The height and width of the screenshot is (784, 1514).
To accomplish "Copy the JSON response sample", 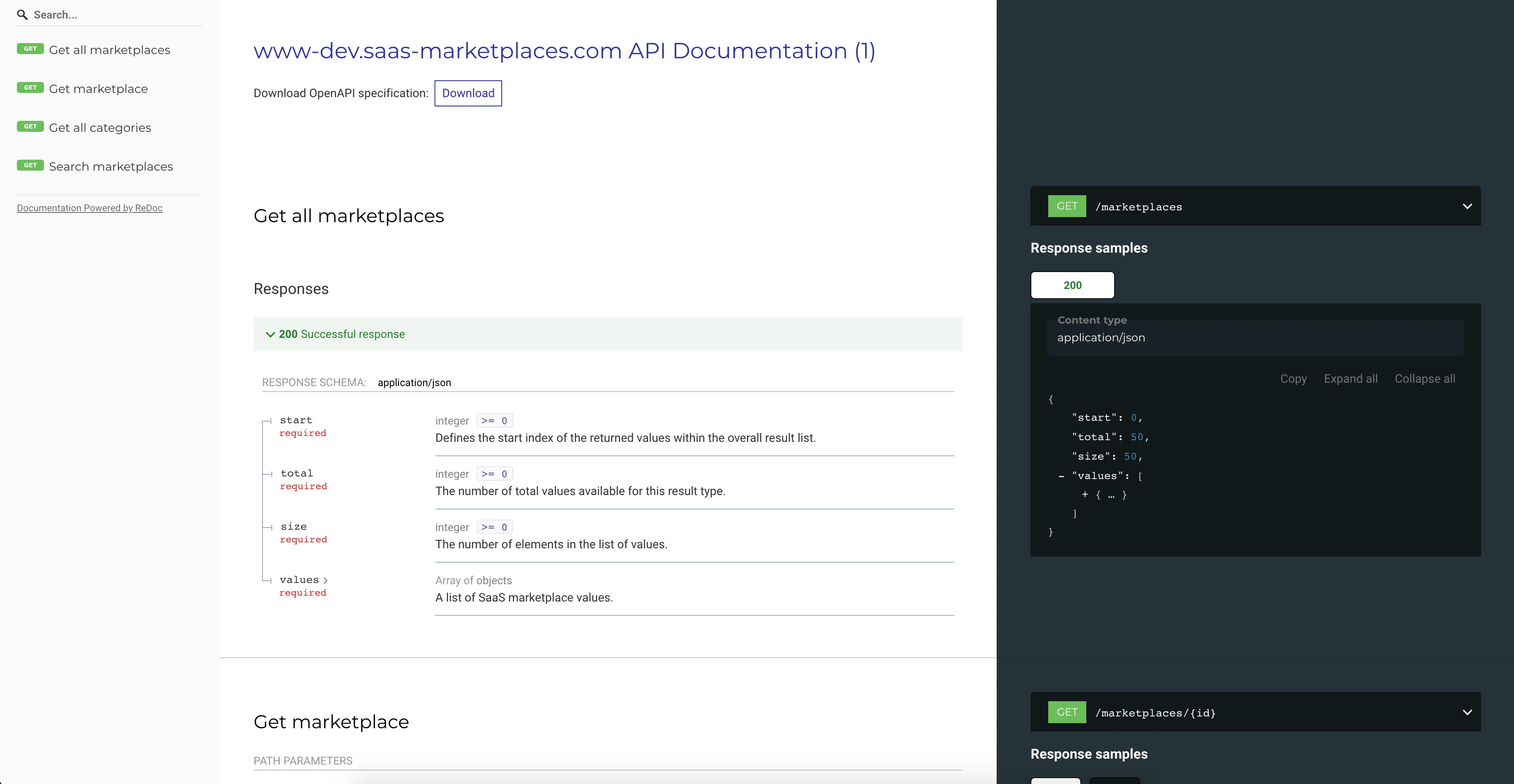I will (1294, 379).
